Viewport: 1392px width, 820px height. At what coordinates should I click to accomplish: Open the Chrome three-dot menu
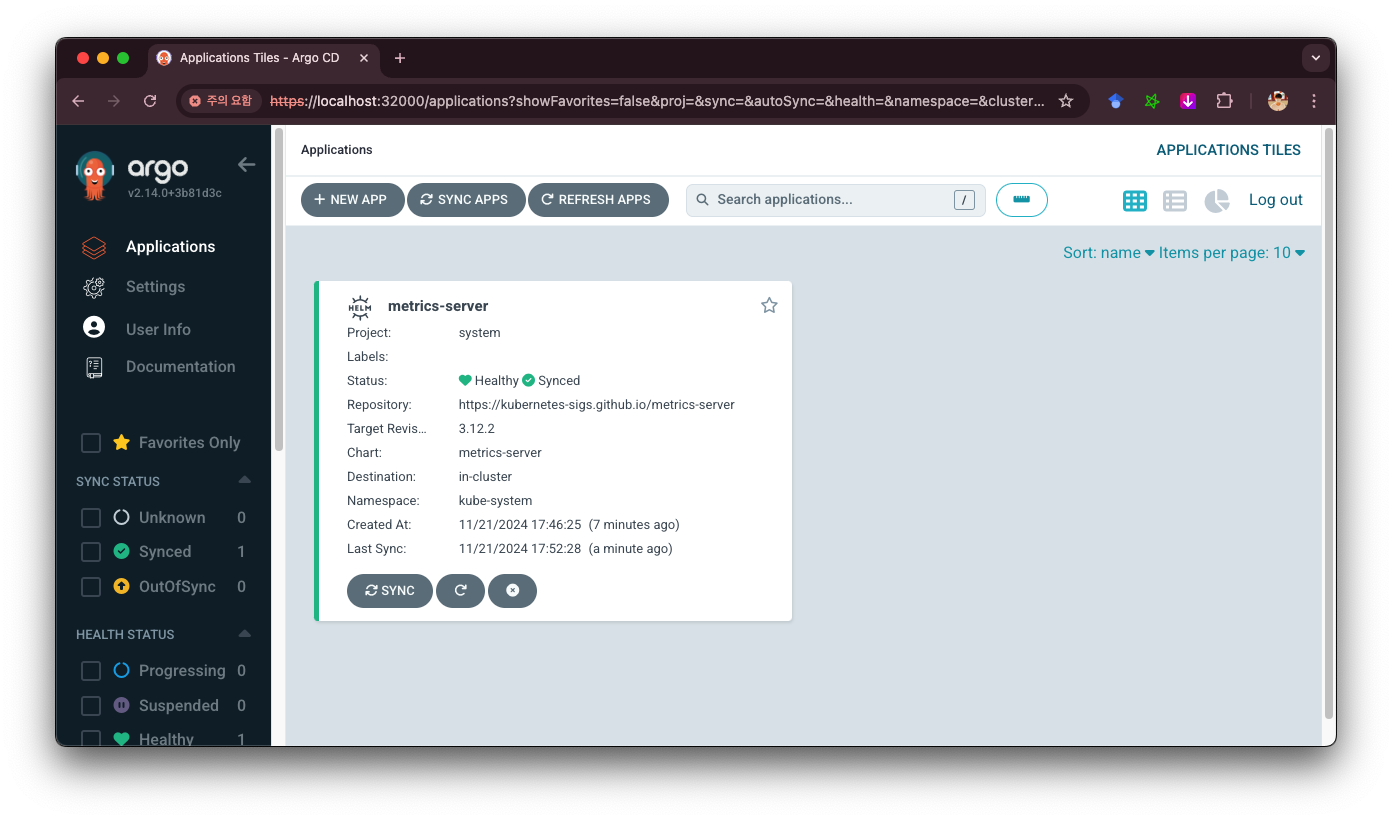coord(1314,101)
